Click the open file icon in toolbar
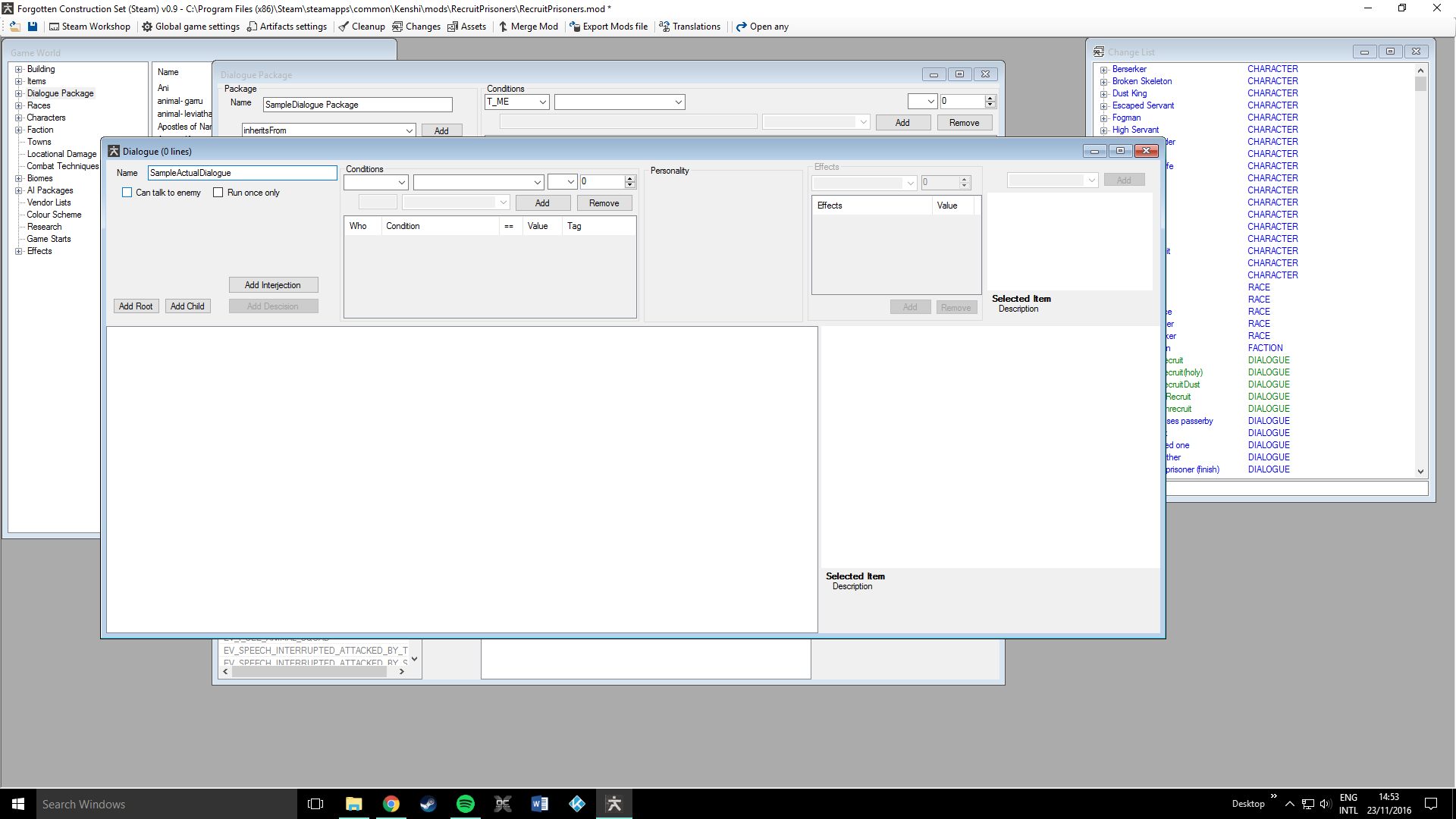 14,27
